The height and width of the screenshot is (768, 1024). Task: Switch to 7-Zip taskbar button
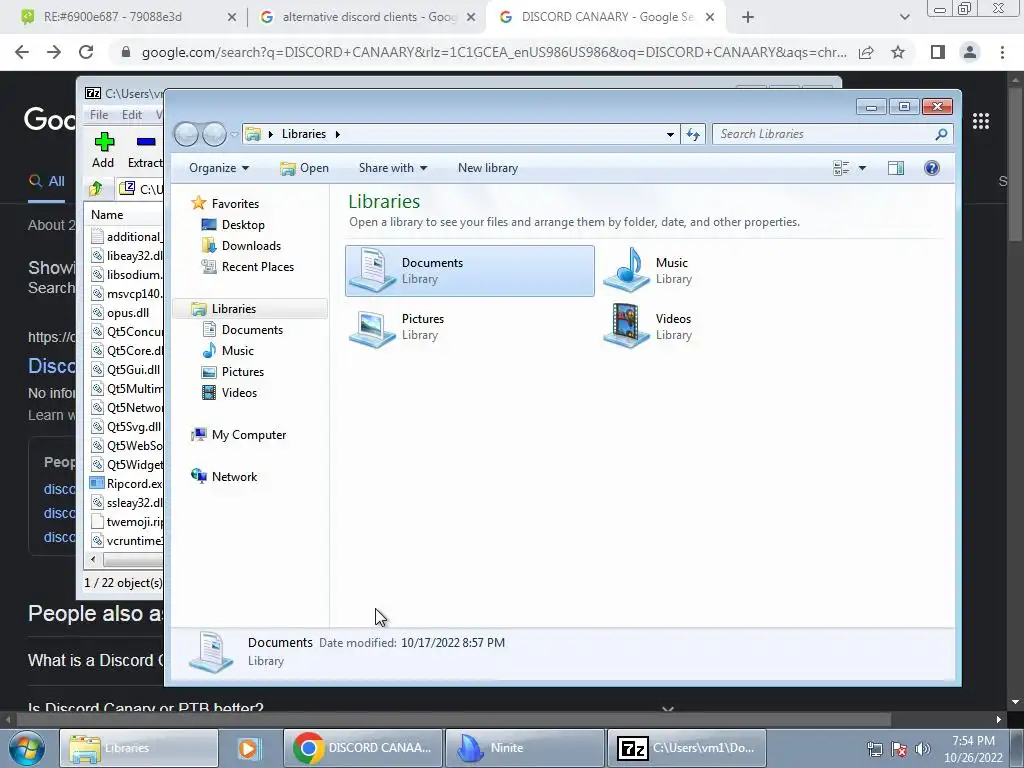[686, 748]
